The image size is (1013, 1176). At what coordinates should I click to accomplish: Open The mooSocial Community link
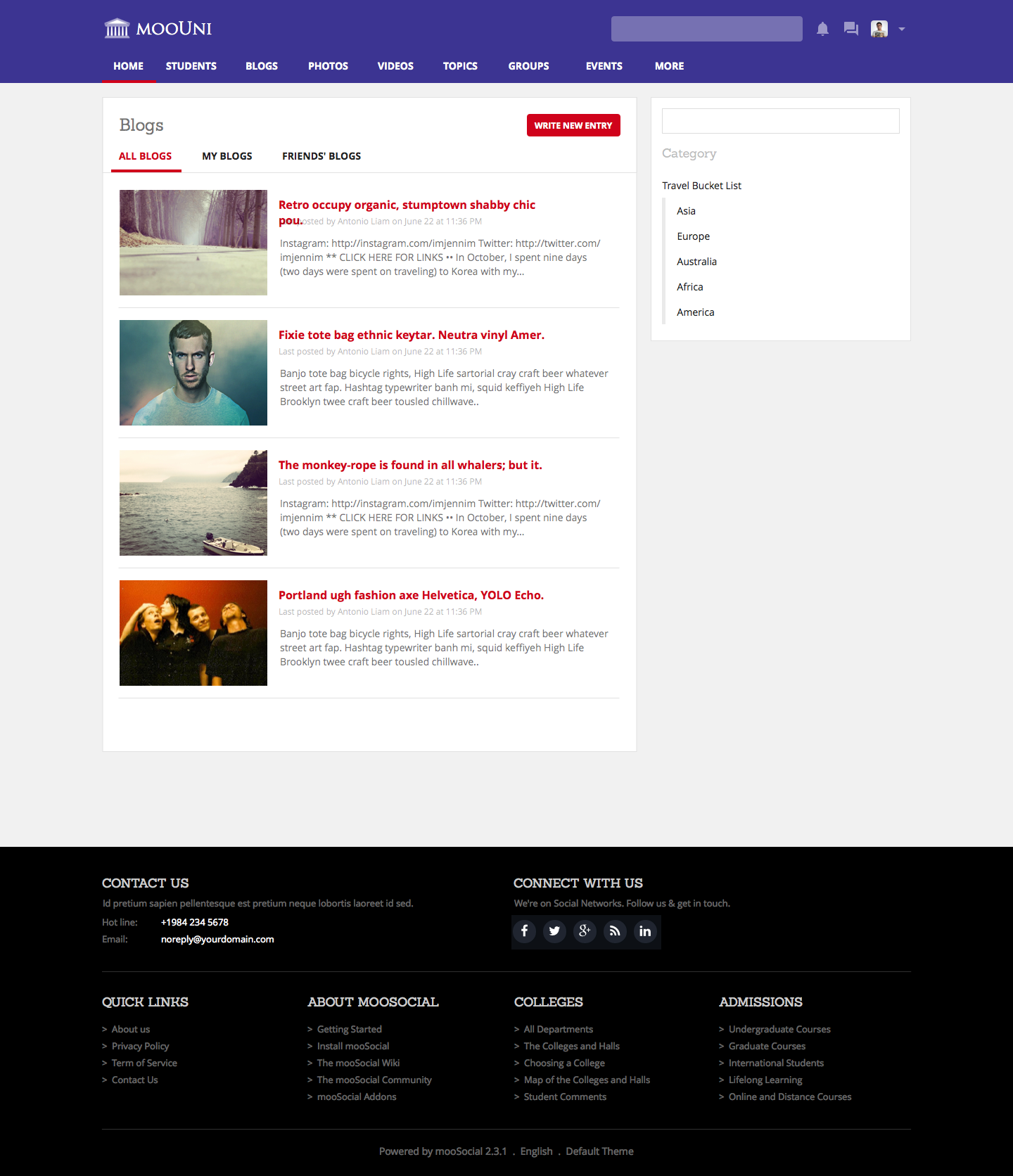[374, 1080]
